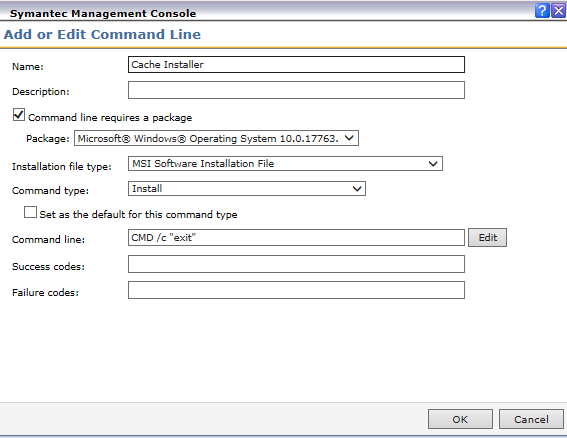567x438 pixels.
Task: Open the Package dropdown showing Microsoft Windows
Action: [216, 139]
